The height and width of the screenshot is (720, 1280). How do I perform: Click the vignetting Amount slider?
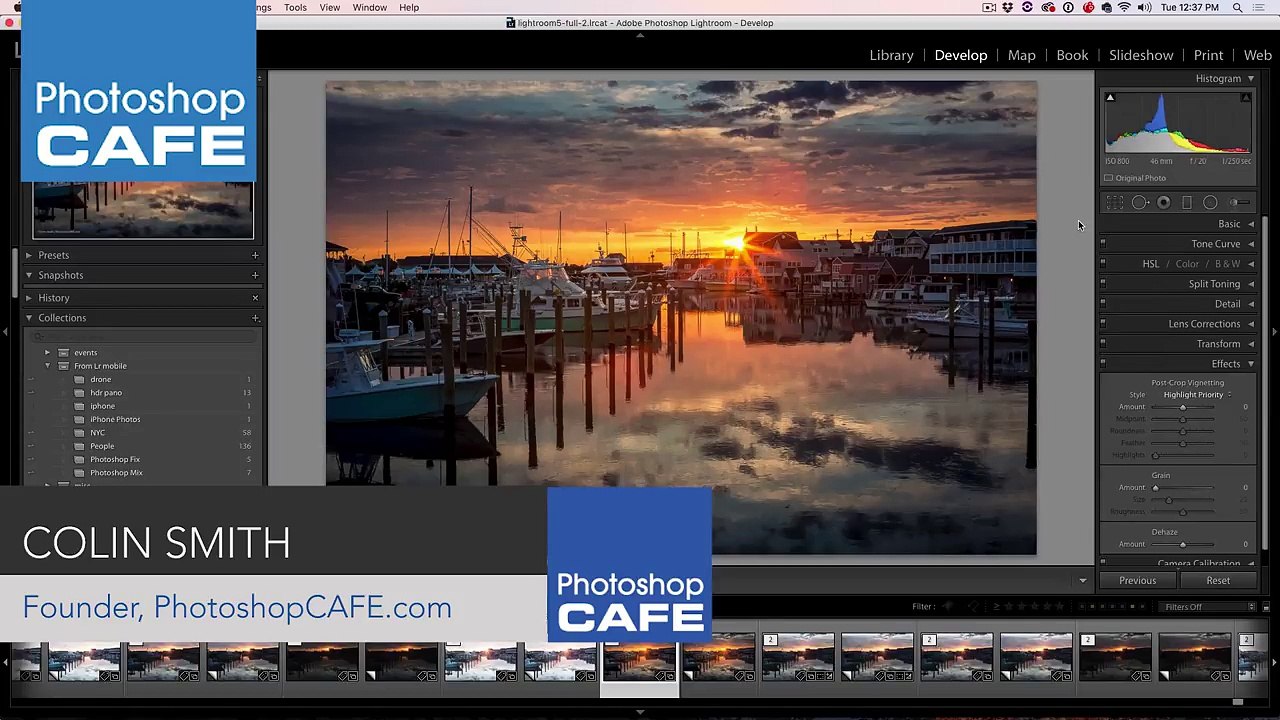coord(1183,407)
